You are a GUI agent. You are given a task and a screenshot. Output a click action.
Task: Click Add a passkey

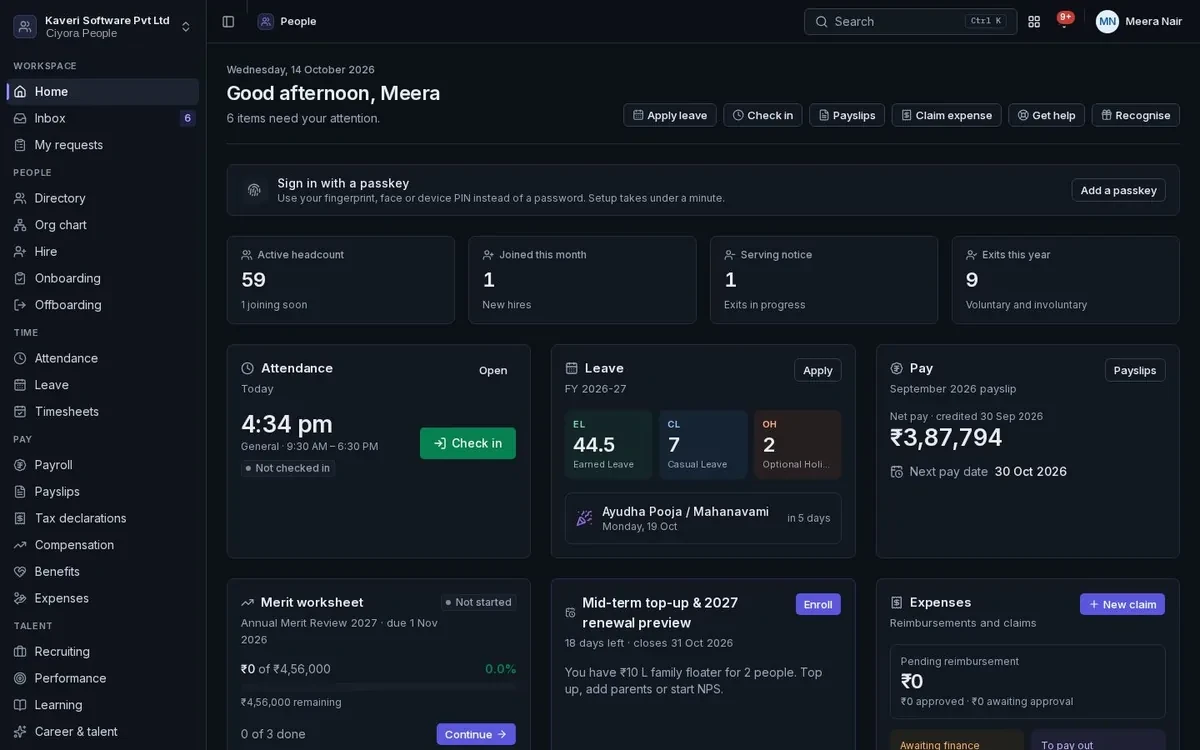click(1119, 190)
